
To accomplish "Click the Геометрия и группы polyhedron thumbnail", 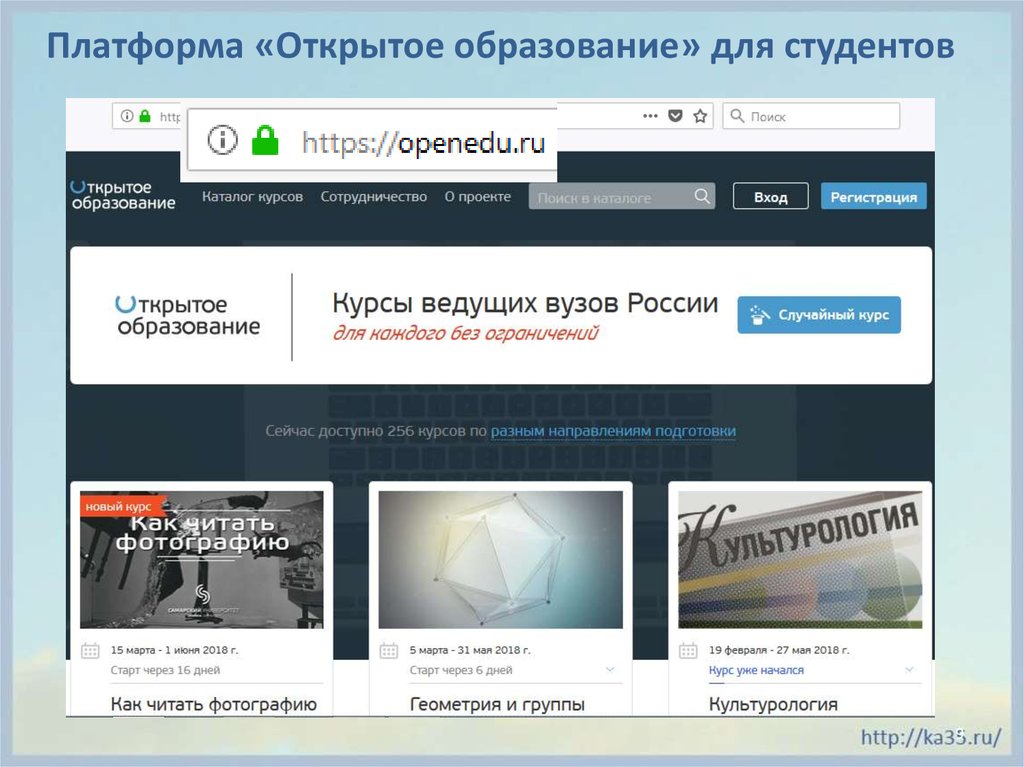I will [501, 560].
